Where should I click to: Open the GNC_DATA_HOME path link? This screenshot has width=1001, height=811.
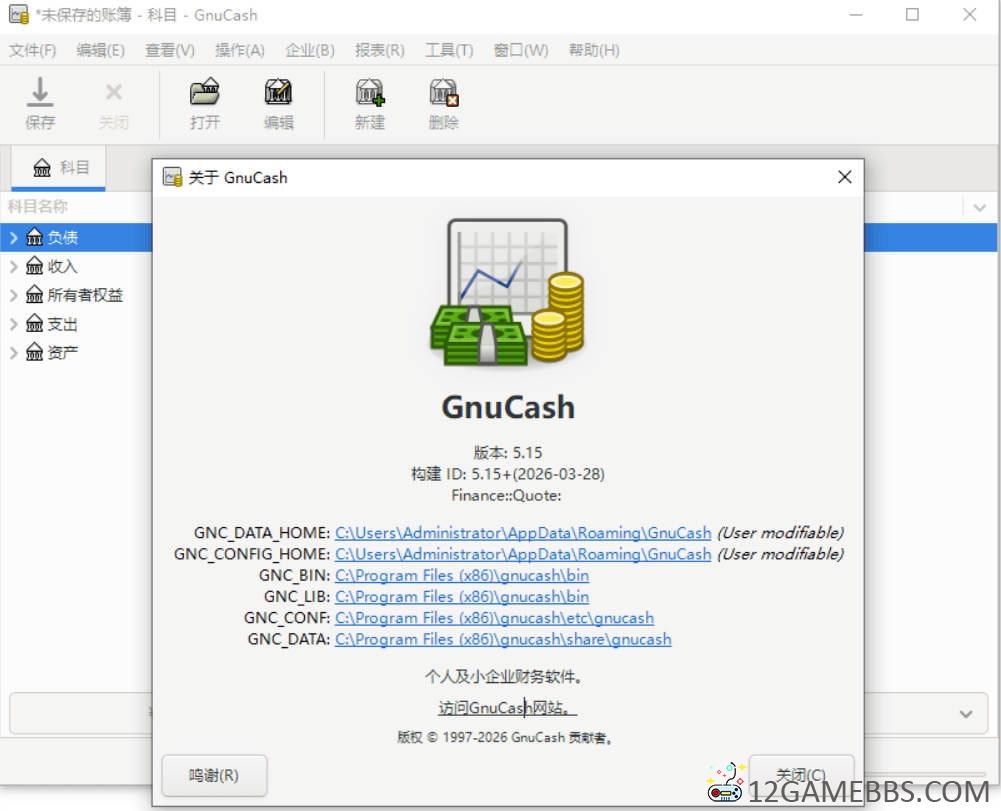(x=523, y=533)
